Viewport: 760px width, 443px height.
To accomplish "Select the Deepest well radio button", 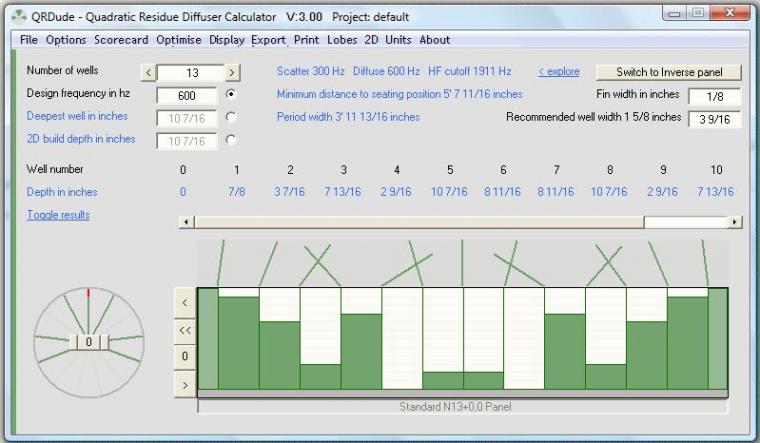I will pos(231,117).
